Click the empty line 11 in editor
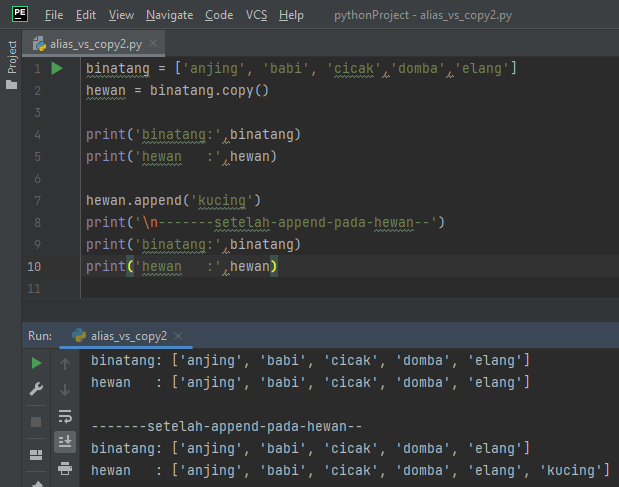The height and width of the screenshot is (487, 619). point(349,288)
